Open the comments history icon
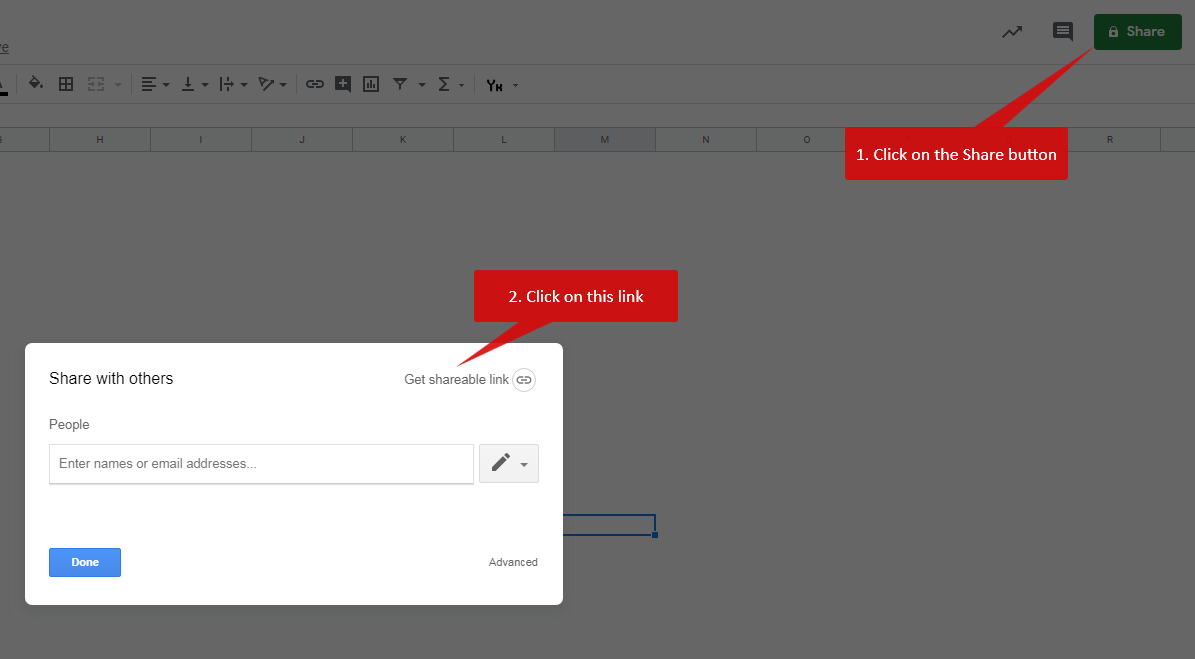The image size is (1195, 659). point(1063,31)
